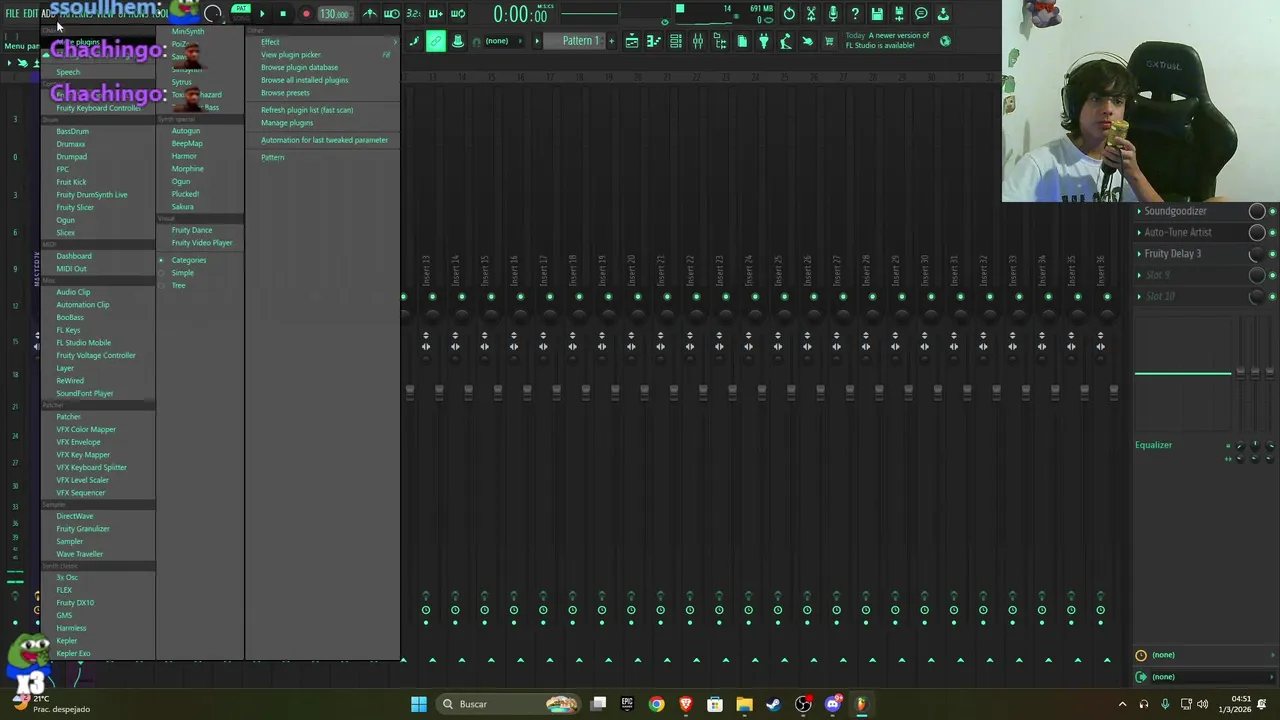1280x720 pixels.
Task: Click the Equalizer label
Action: pyautogui.click(x=1153, y=445)
